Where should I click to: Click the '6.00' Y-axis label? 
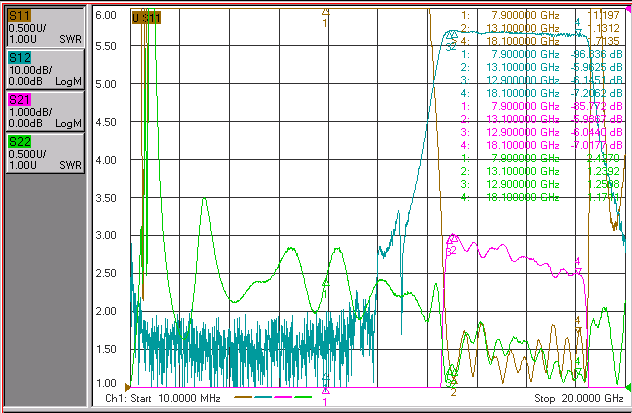(x=106, y=15)
